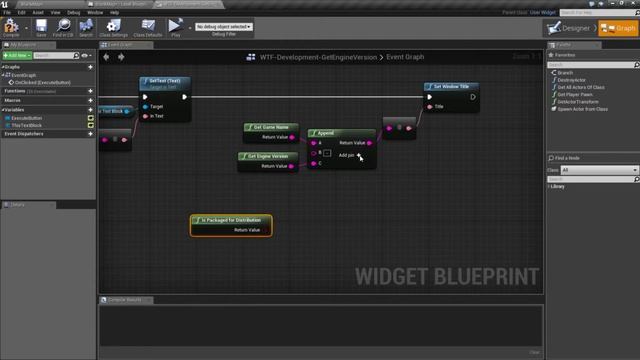640x360 pixels.
Task: Click Set Window Title input execution pin
Action: (429, 97)
